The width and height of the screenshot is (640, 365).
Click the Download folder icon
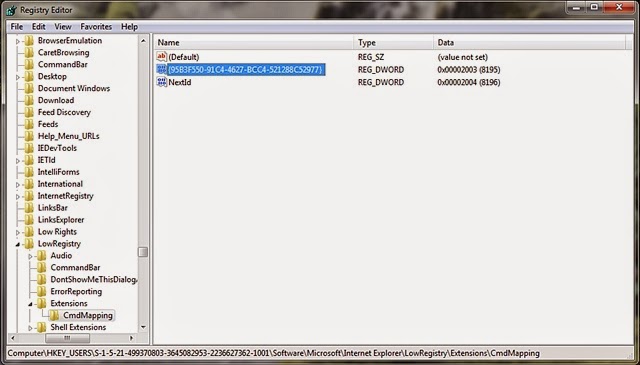coord(29,100)
